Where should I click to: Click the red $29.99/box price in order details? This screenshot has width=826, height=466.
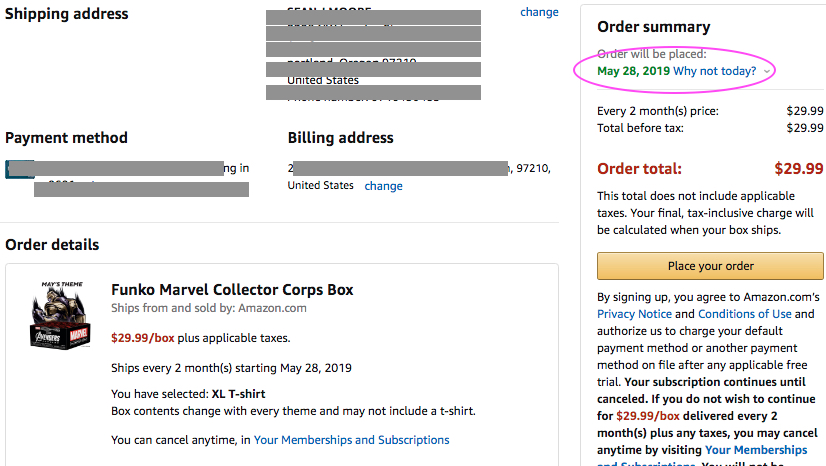coord(142,338)
